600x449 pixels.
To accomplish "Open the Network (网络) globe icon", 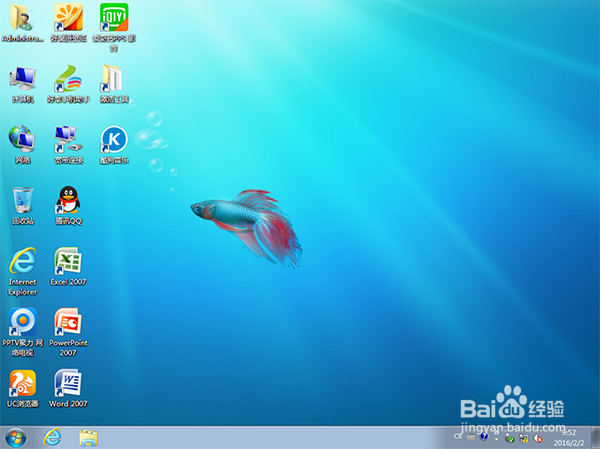I will coord(23,145).
